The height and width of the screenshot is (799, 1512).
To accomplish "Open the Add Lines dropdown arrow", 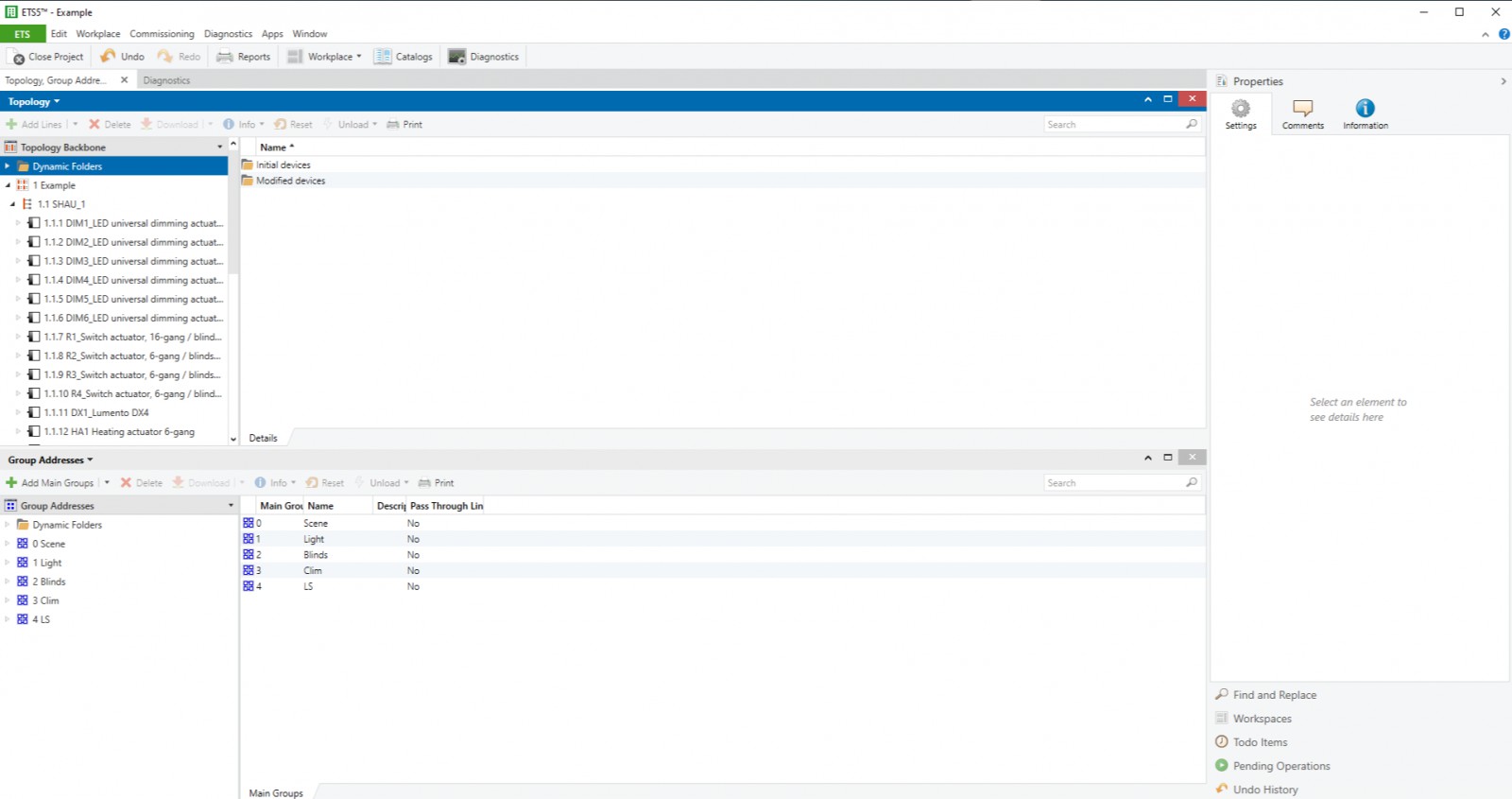I will tap(76, 124).
